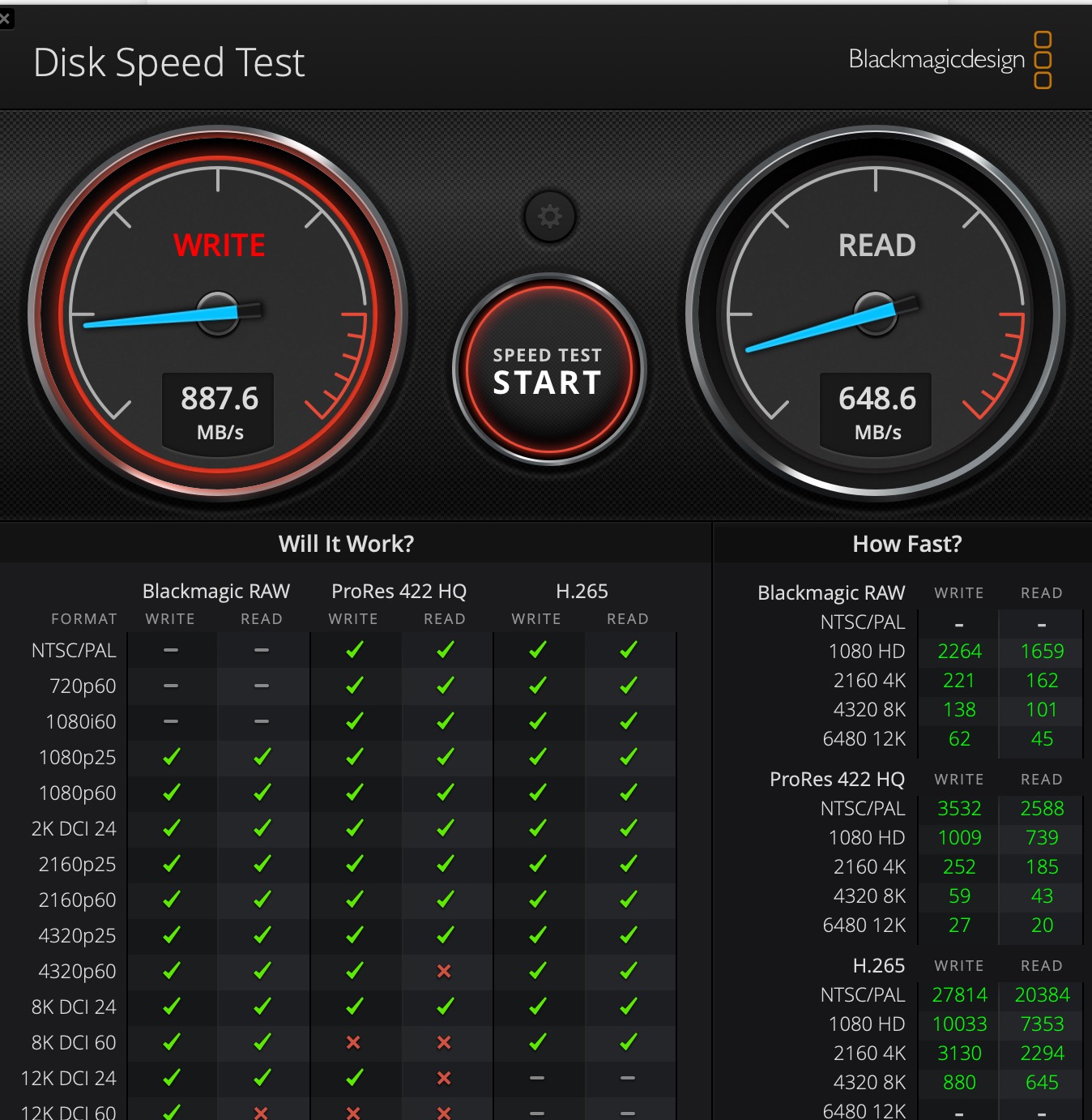The image size is (1092, 1120).
Task: Click ProRes 1080 HD write value 1009
Action: point(959,838)
